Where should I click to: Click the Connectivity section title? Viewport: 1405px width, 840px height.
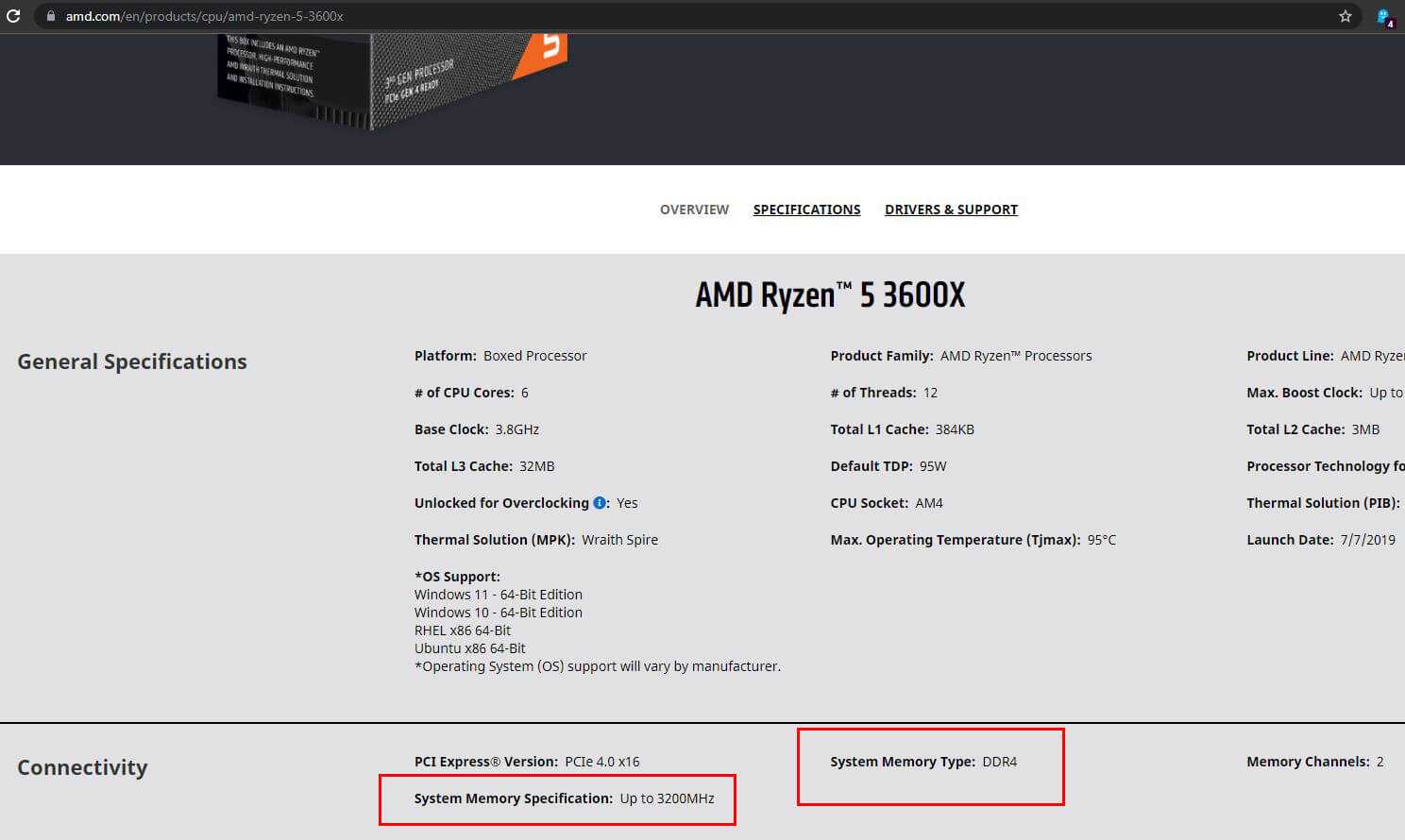pos(82,767)
